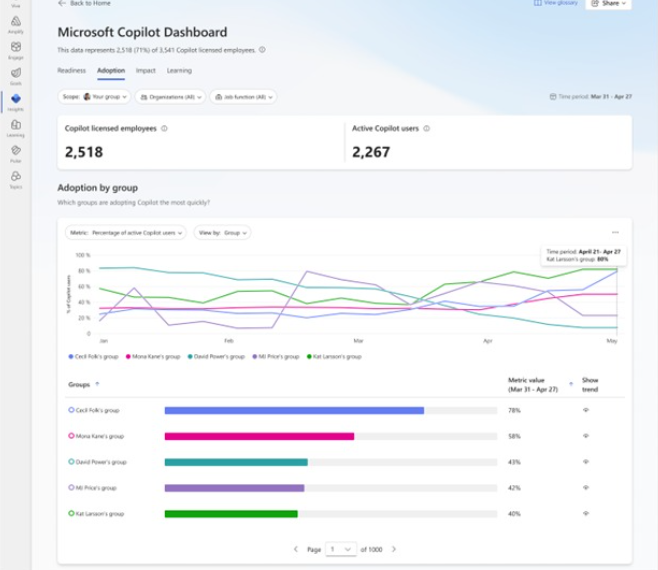This screenshot has width=658, height=570.
Task: Click the Mona Kane's group row name
Action: (100, 436)
